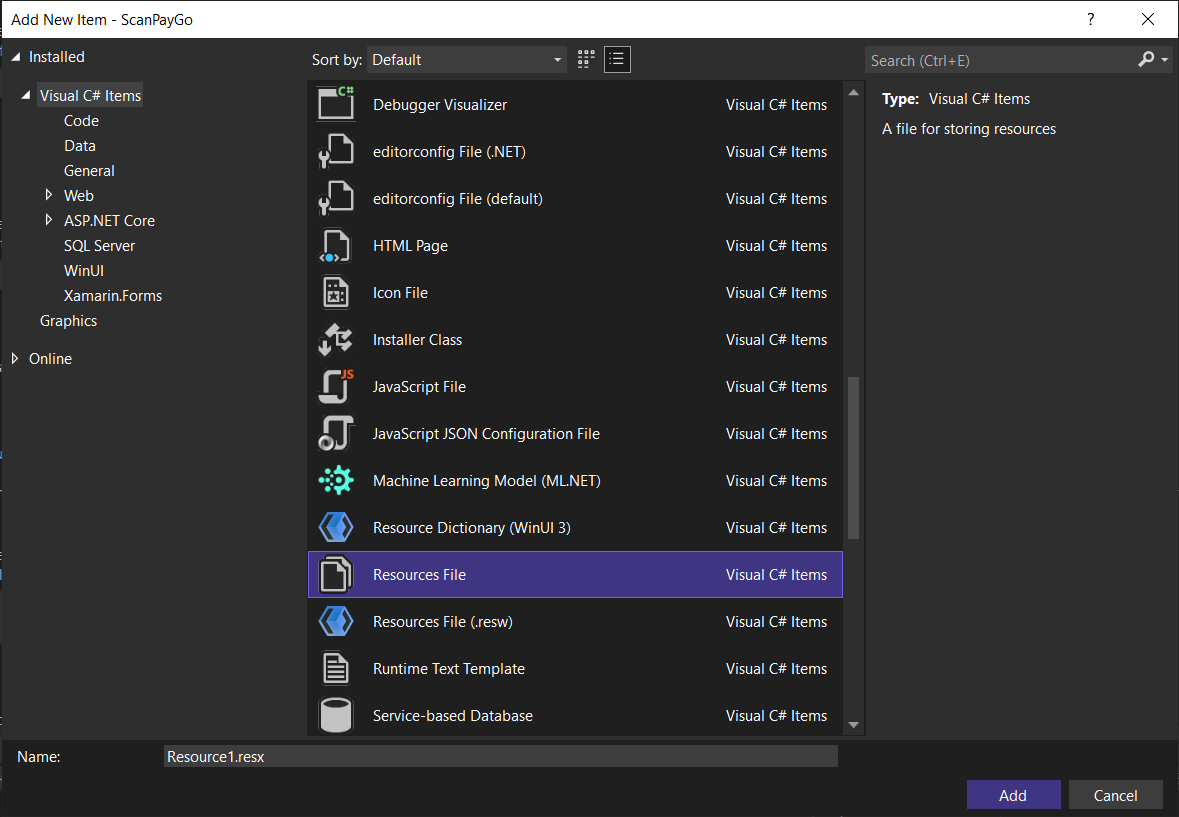Click the Runtime Text Template icon
Viewport: 1179px width, 817px height.
[336, 669]
